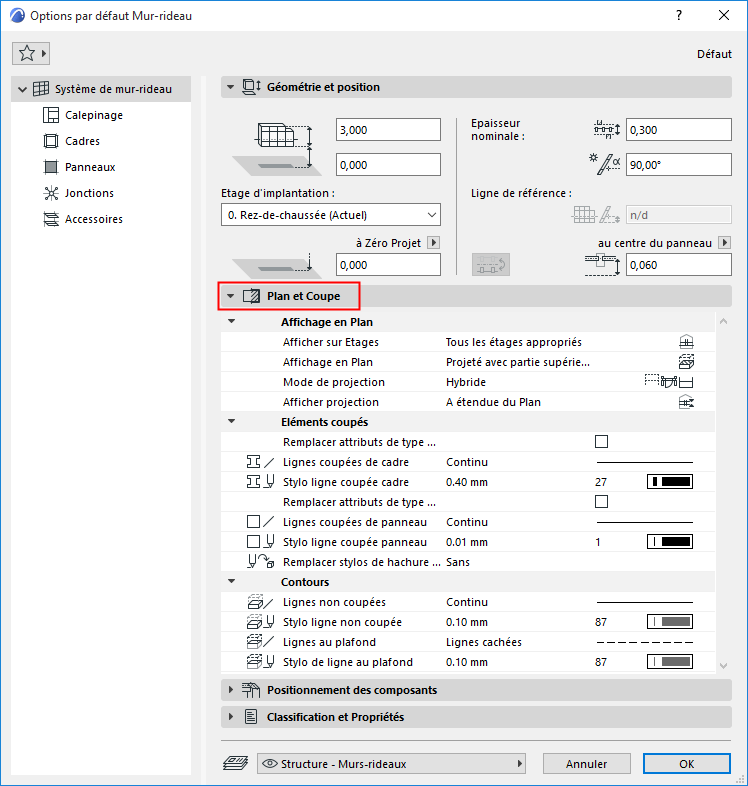Image resolution: width=748 pixels, height=786 pixels.
Task: Click the Jonctions junction icon
Action: (51, 193)
